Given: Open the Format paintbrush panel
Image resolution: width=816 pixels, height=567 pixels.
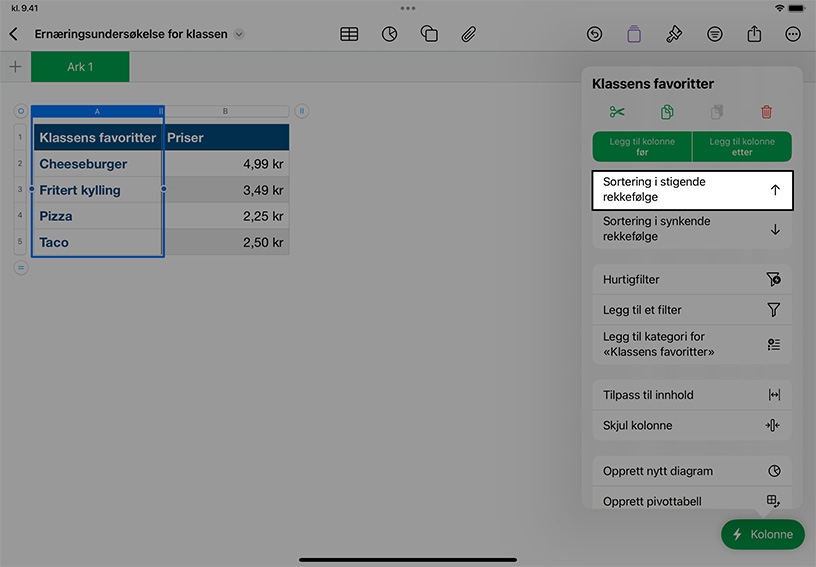Looking at the screenshot, I should (x=674, y=34).
